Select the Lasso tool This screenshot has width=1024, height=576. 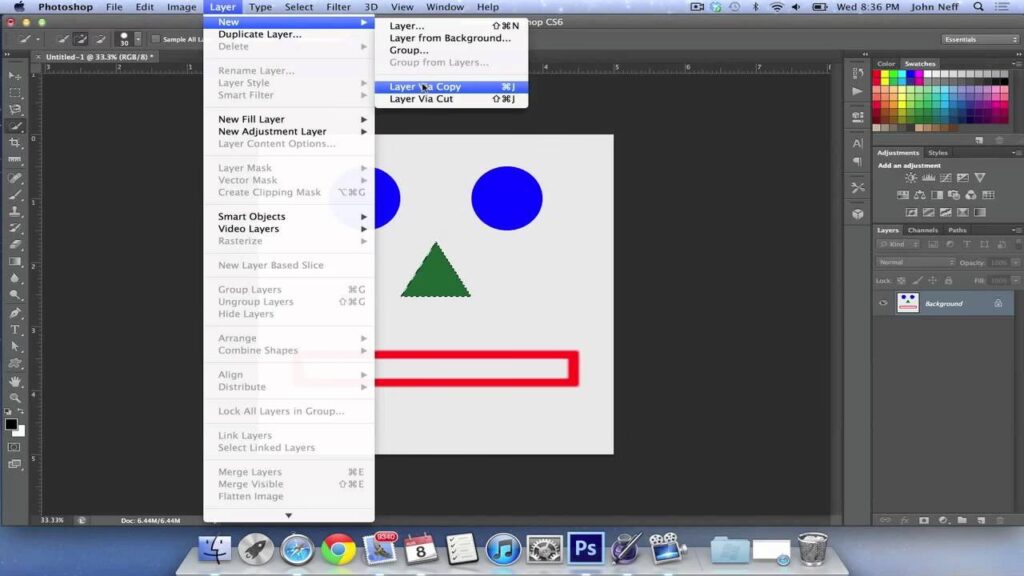click(15, 109)
